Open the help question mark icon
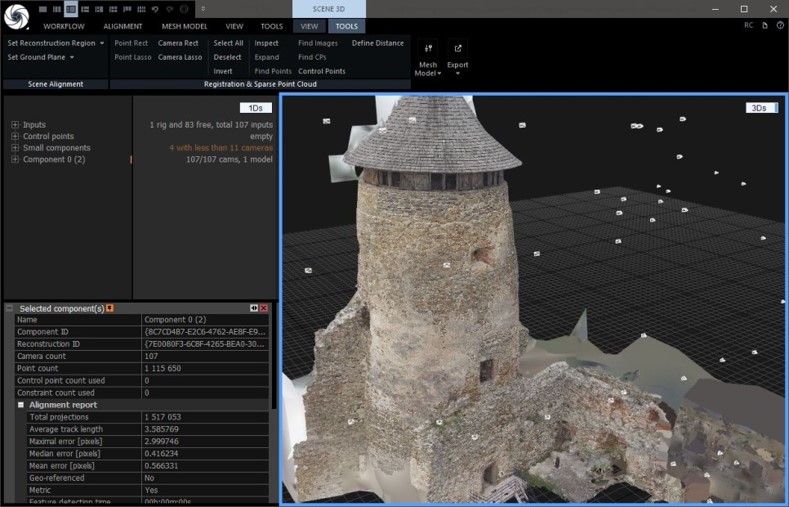The width and height of the screenshot is (789, 507). [x=779, y=26]
